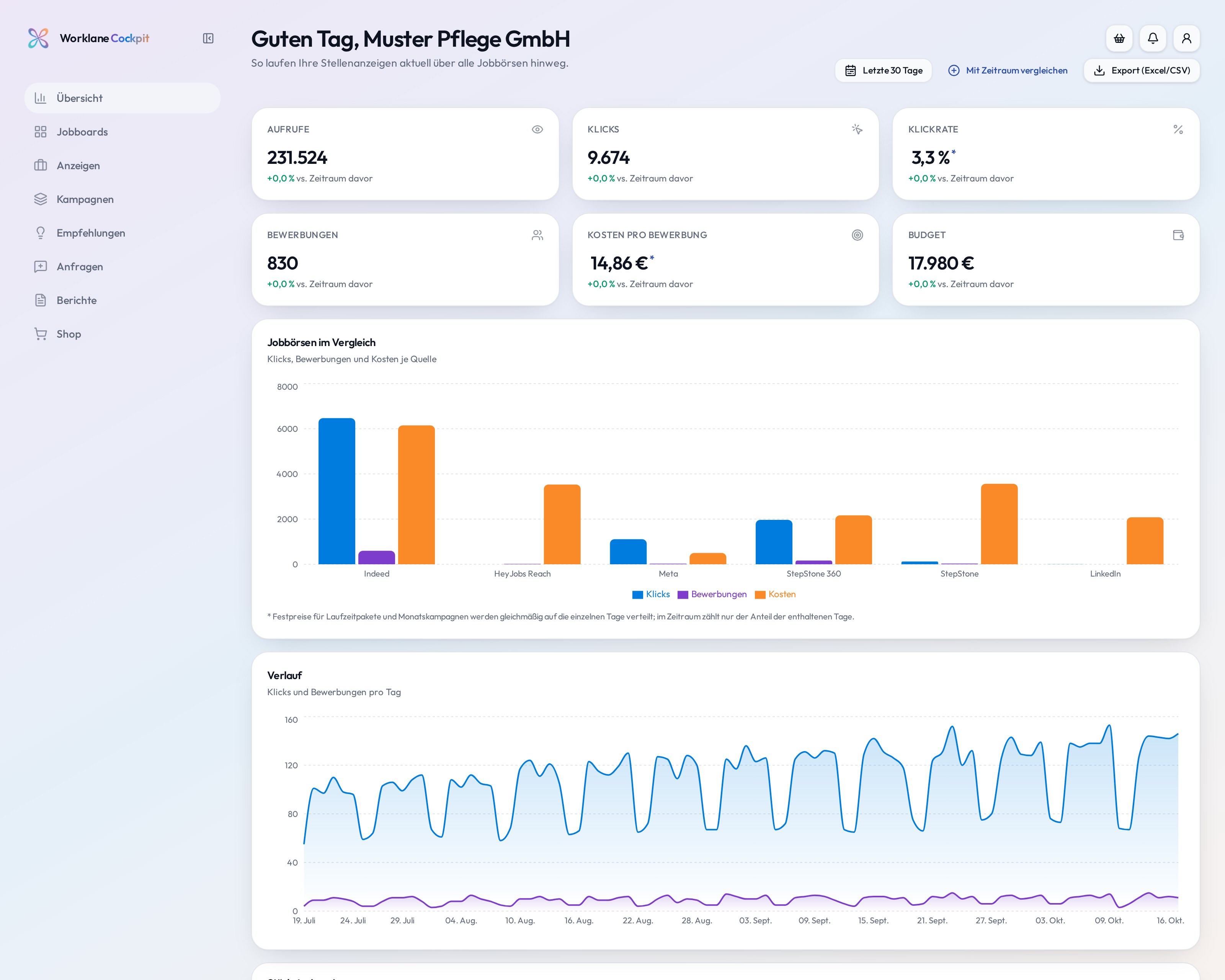The height and width of the screenshot is (980, 1225).
Task: Open Anfragen in the sidebar
Action: tap(122, 266)
